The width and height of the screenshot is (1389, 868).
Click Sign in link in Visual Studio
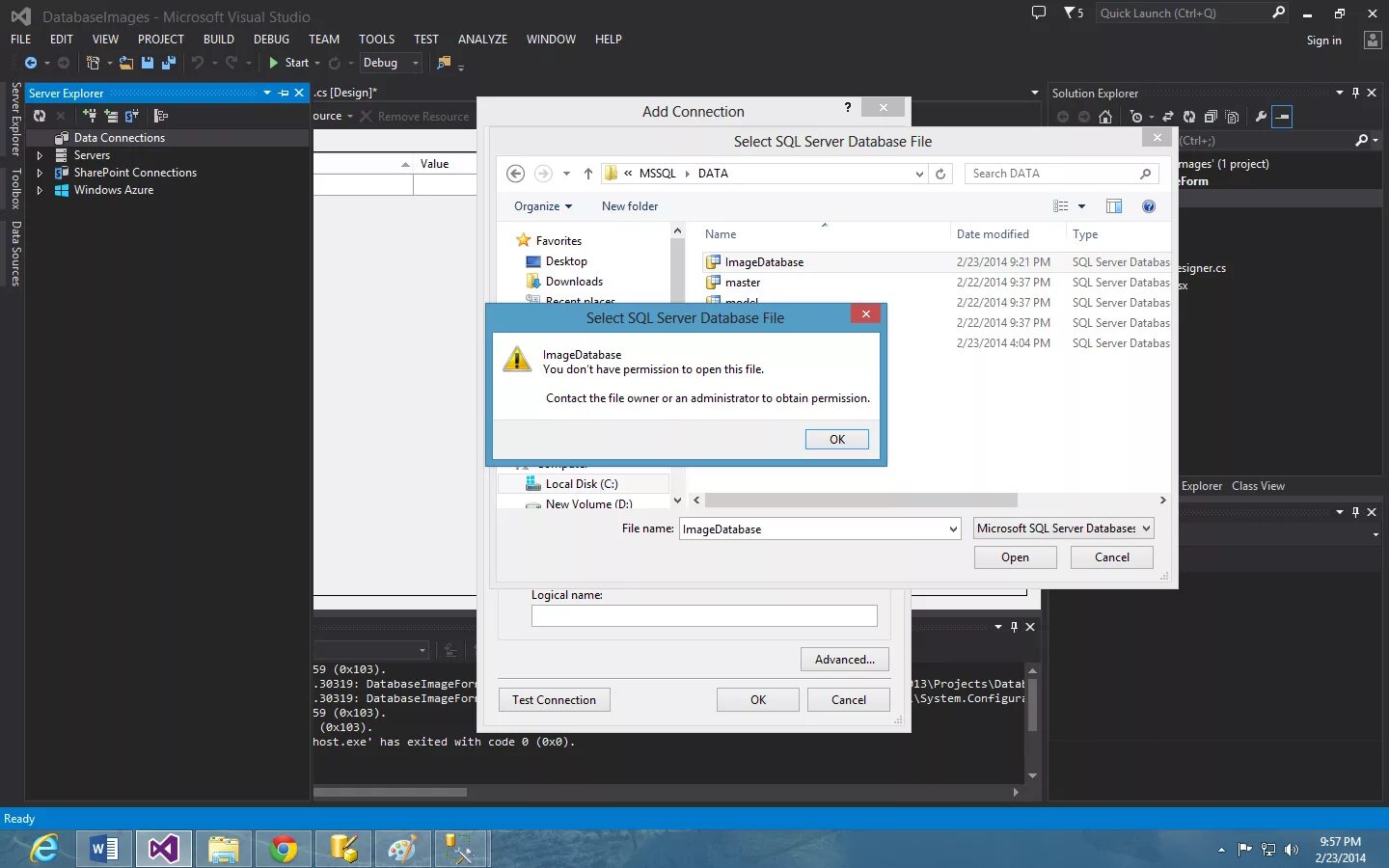[1323, 41]
